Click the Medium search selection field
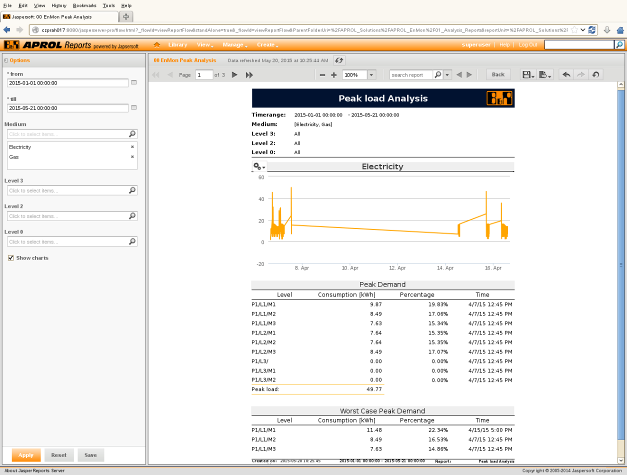Image resolution: width=627 pixels, height=475 pixels. [72, 134]
